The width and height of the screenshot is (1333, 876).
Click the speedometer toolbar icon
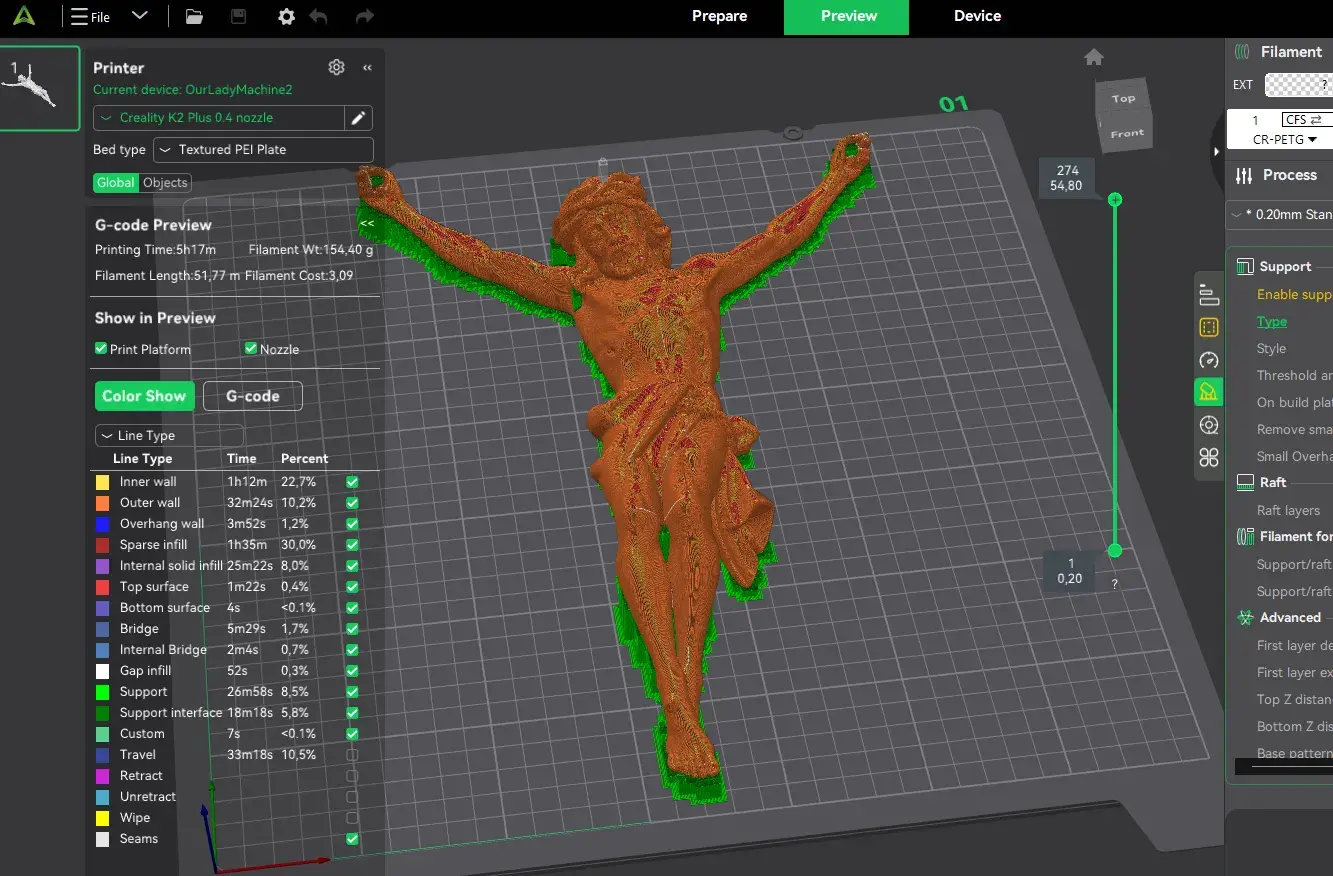click(x=1208, y=360)
